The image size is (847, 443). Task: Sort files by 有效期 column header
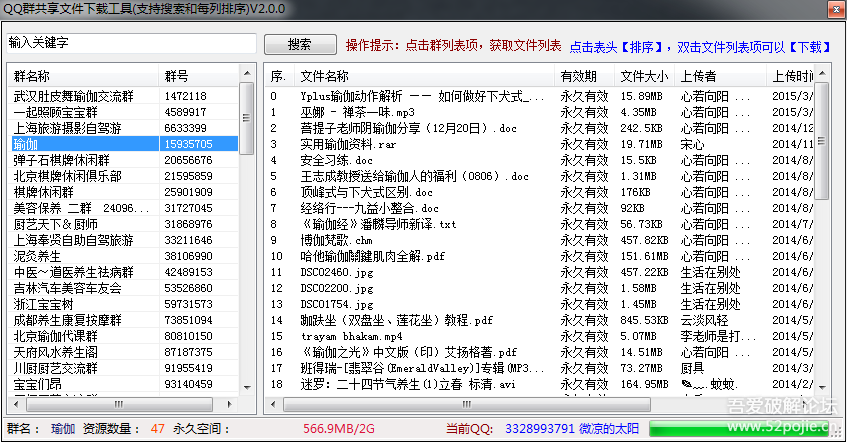pyautogui.click(x=584, y=76)
